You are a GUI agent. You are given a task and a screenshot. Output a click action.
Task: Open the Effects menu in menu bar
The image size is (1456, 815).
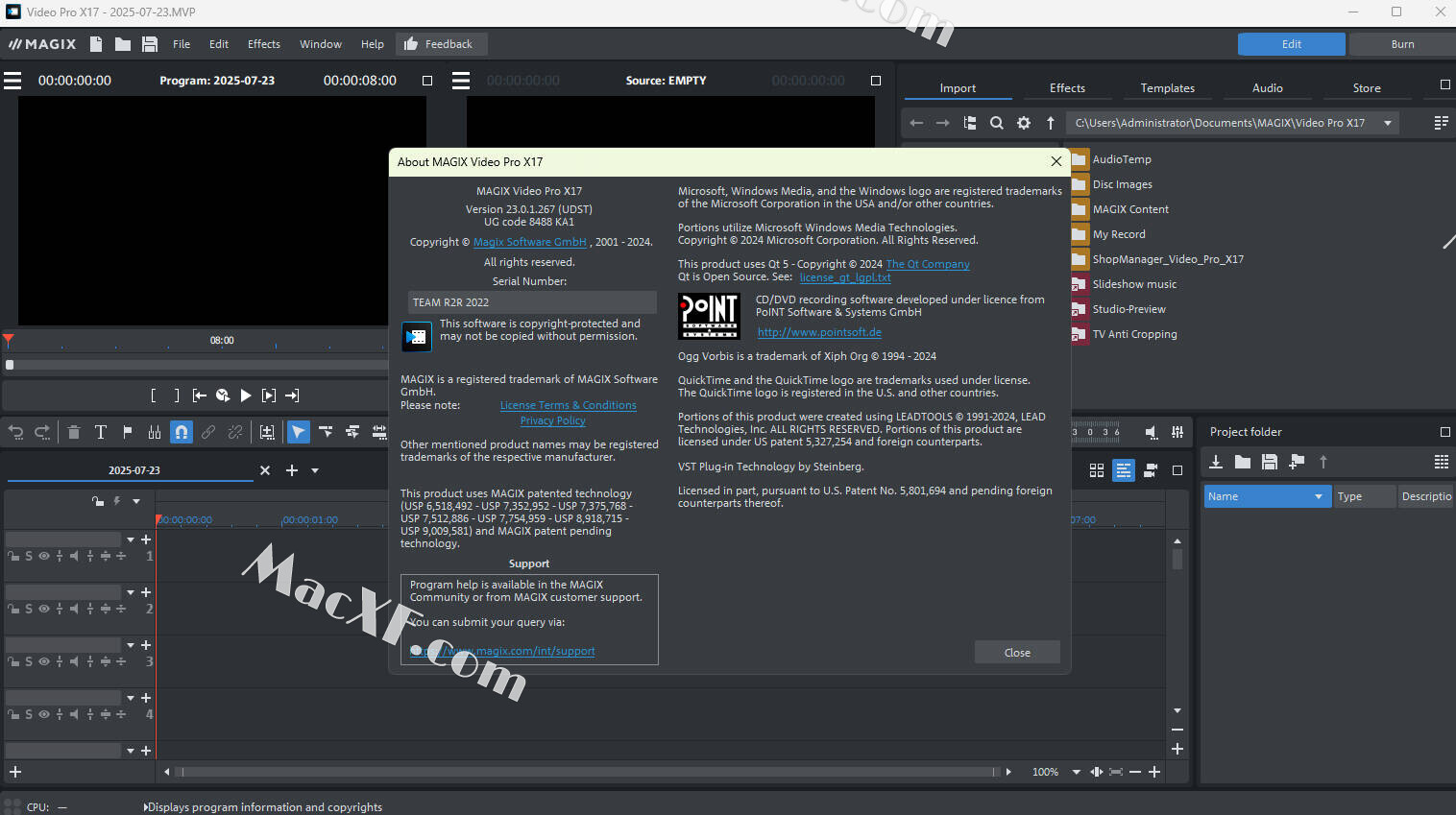[264, 44]
